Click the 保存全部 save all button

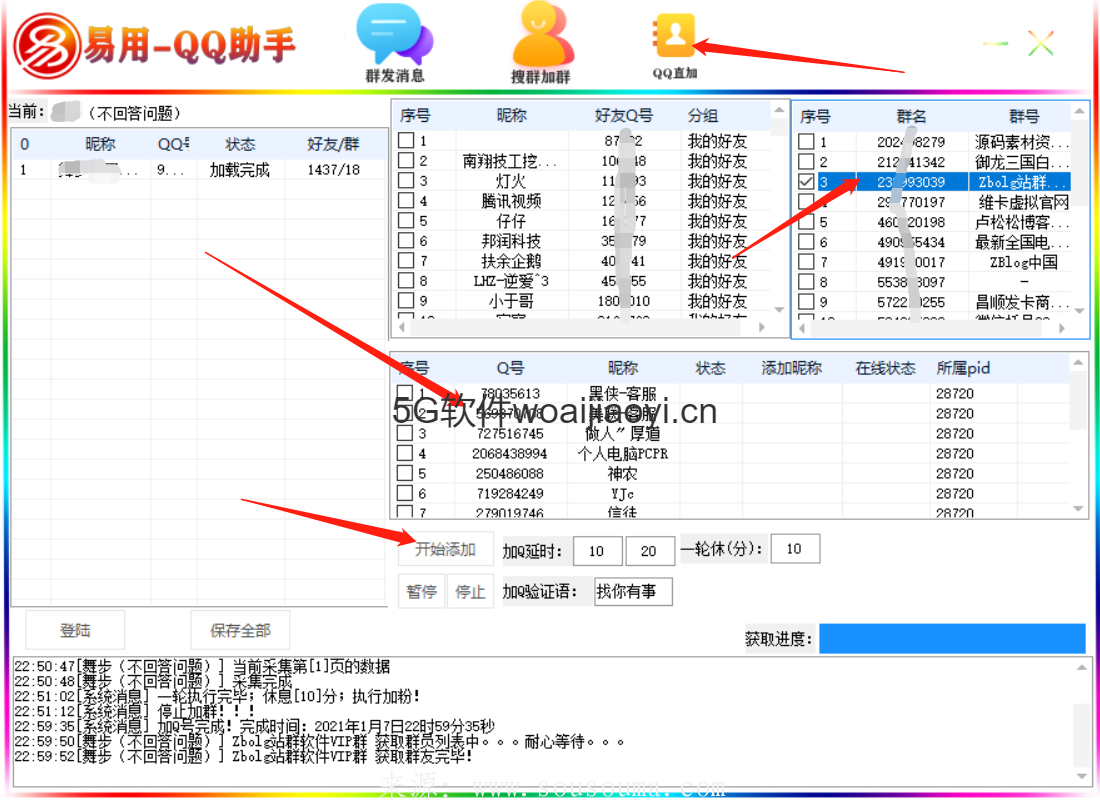[x=241, y=630]
